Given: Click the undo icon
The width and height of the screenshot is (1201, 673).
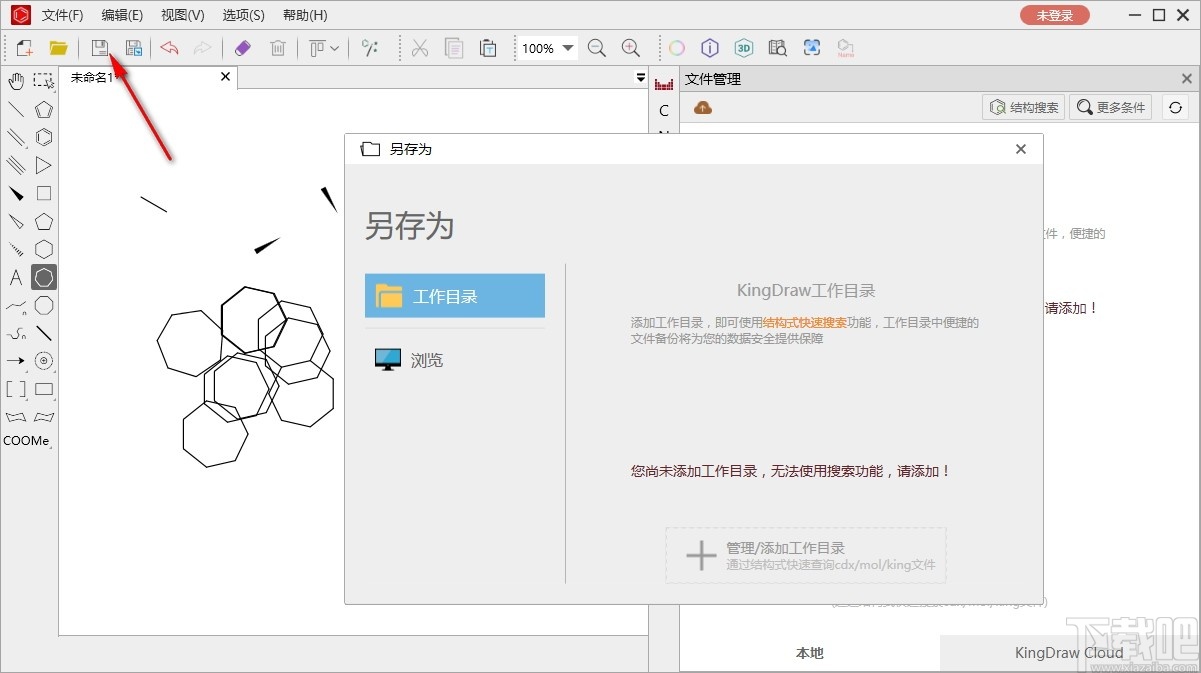Looking at the screenshot, I should pyautogui.click(x=168, y=47).
